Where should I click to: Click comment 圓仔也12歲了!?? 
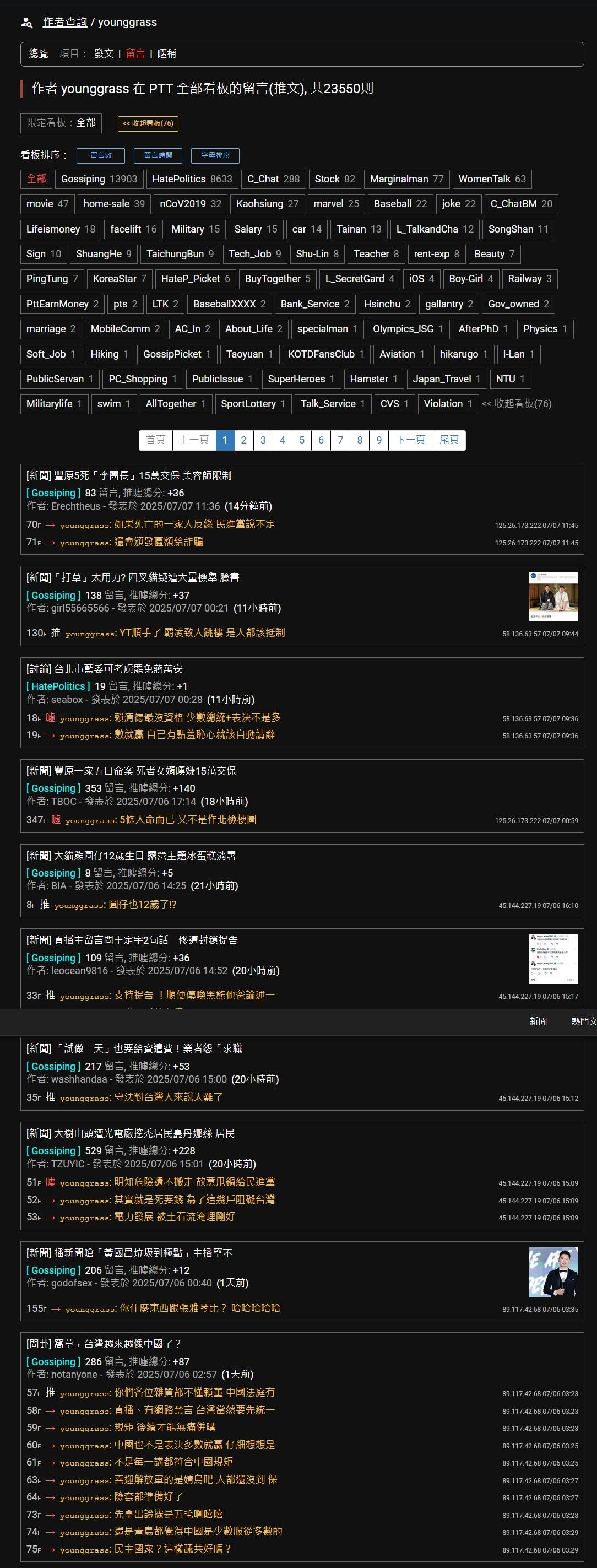pos(143,905)
